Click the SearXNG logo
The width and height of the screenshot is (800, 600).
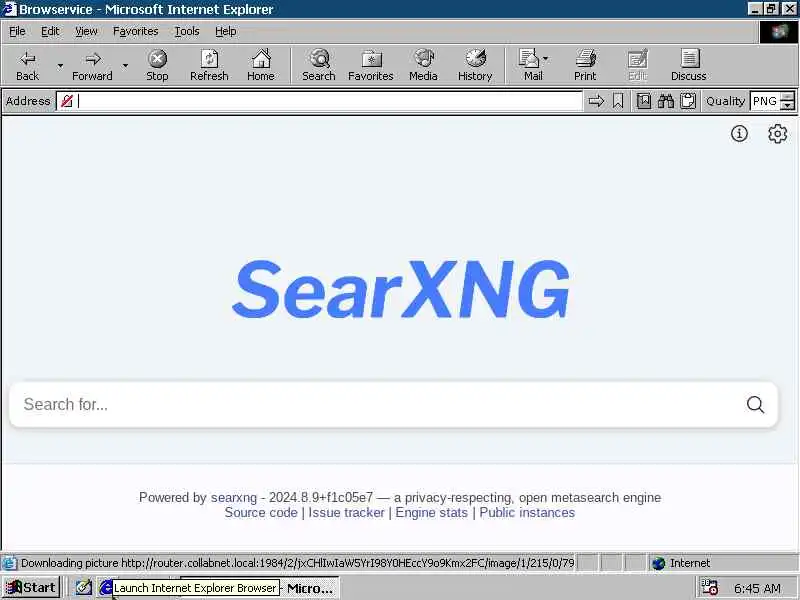tap(401, 289)
